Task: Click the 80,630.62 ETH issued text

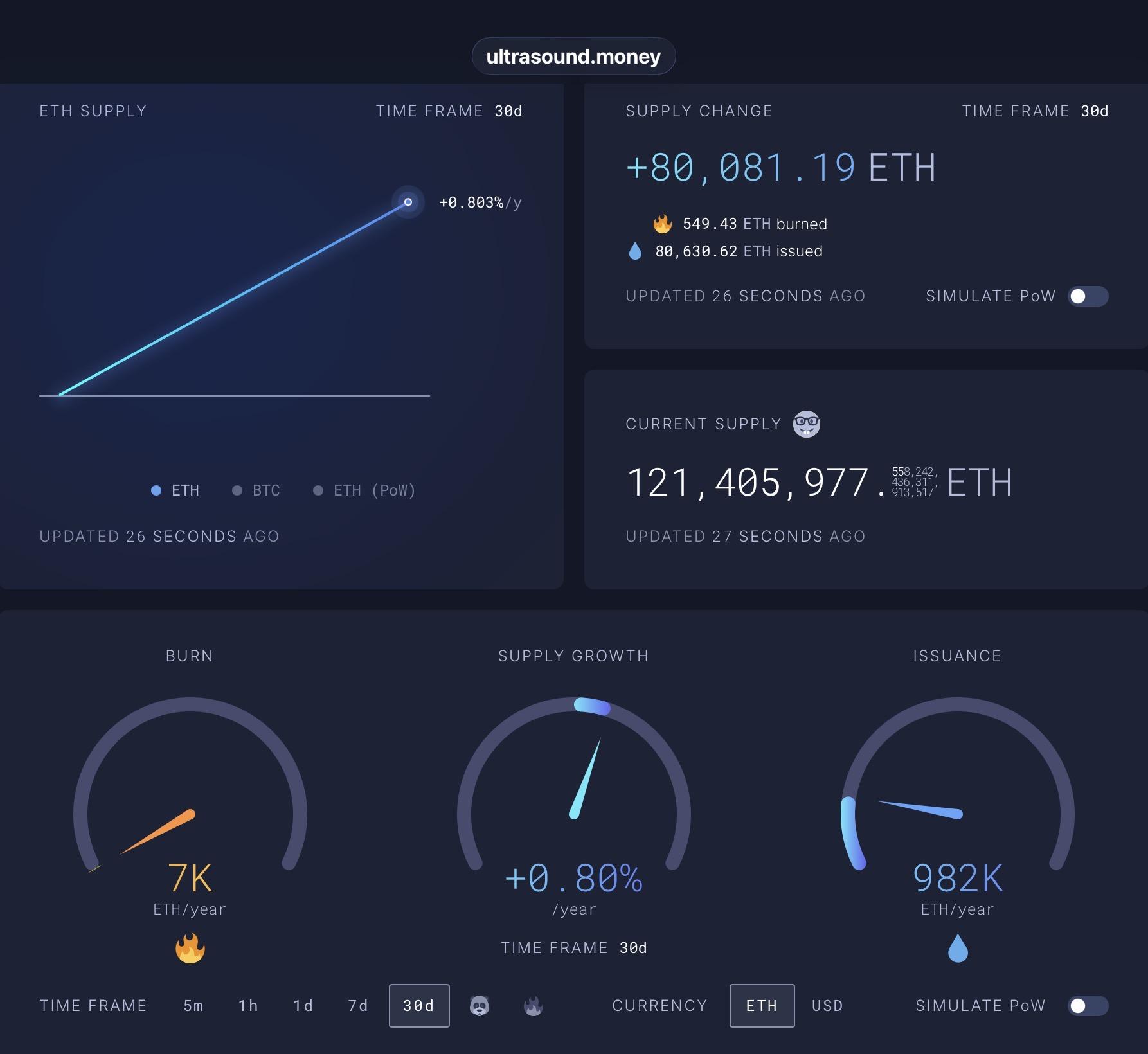Action: 739,251
